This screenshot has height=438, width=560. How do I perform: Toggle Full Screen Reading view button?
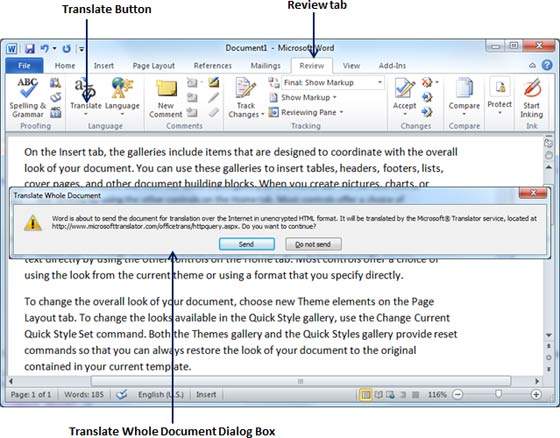378,395
